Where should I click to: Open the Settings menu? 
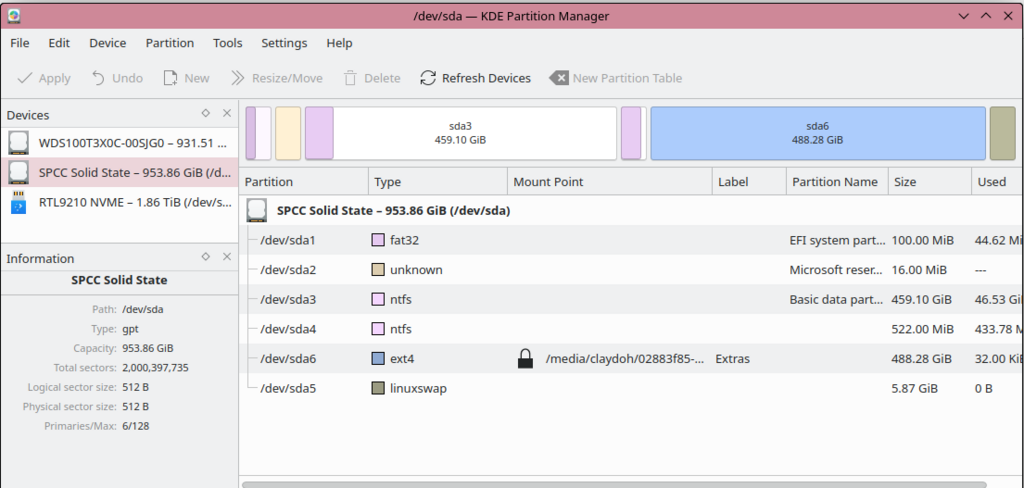tap(284, 43)
